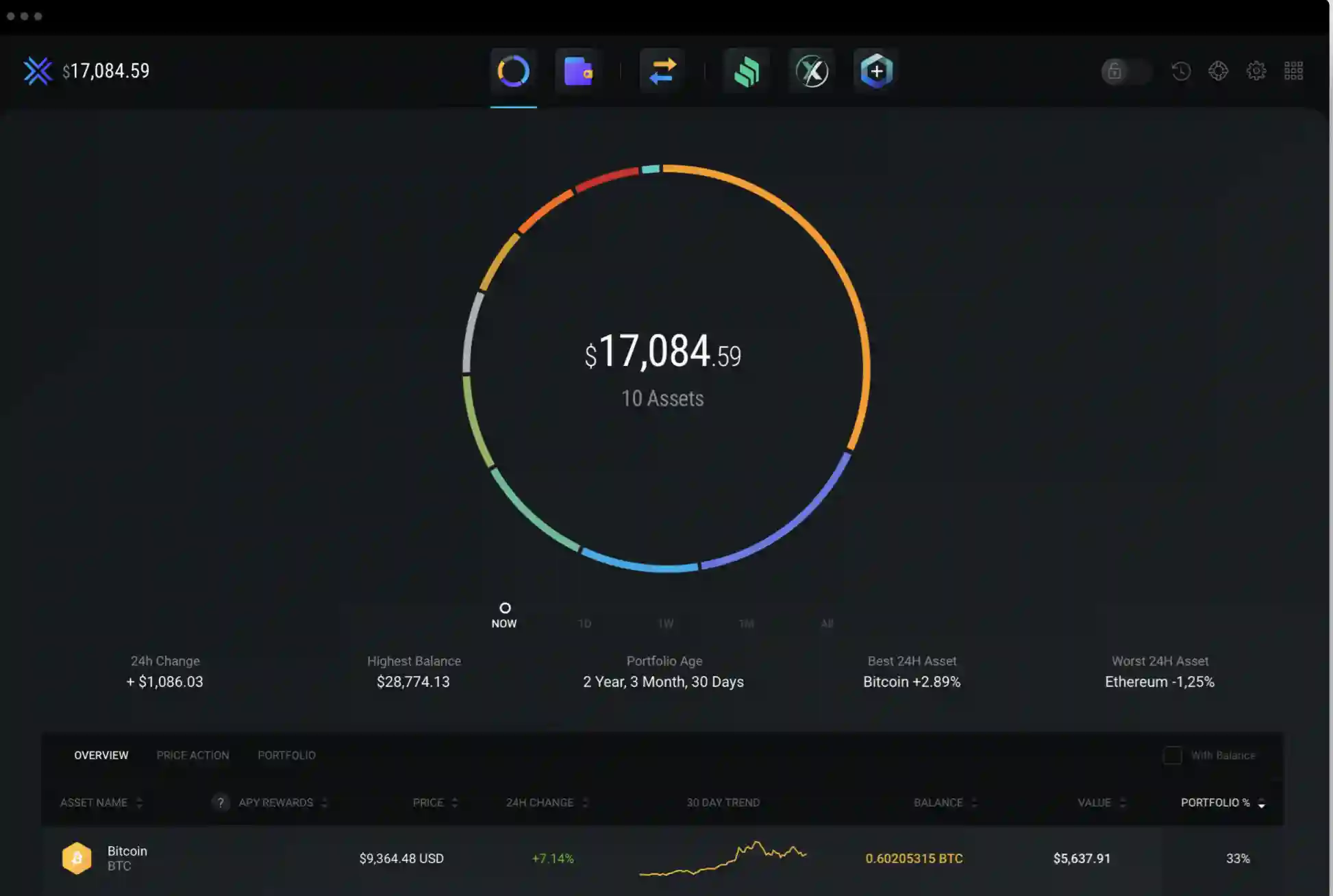The width and height of the screenshot is (1333, 896).
Task: Click the Portfolio Age value
Action: click(x=663, y=682)
